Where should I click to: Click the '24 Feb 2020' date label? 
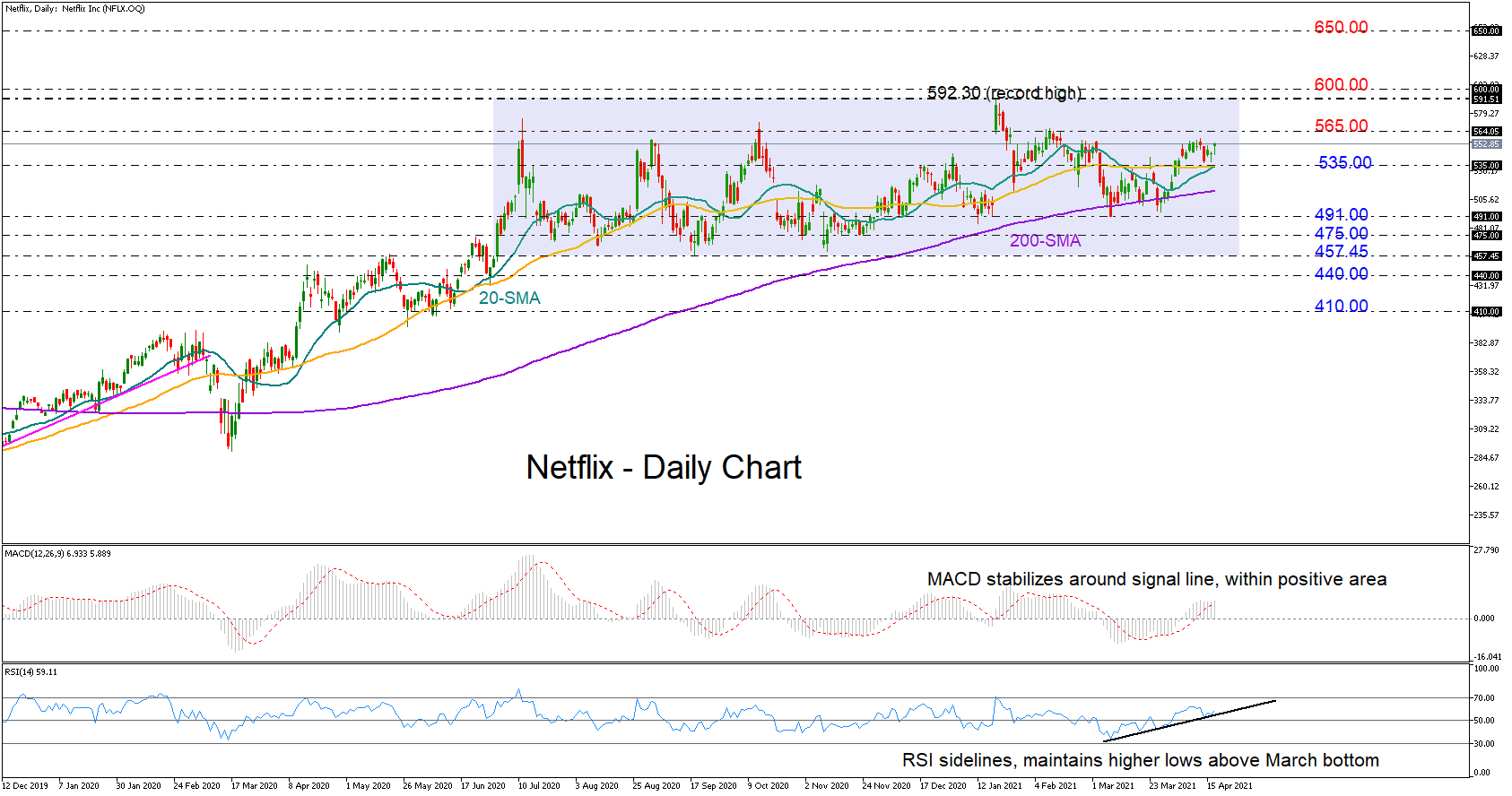[196, 786]
